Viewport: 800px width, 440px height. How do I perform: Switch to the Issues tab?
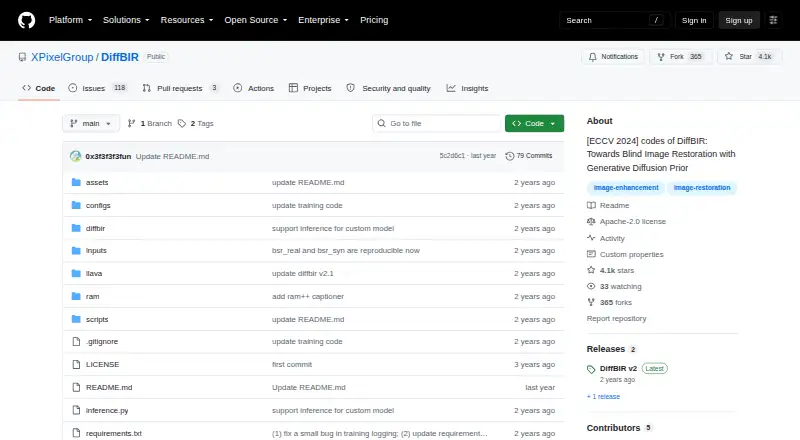[x=97, y=88]
